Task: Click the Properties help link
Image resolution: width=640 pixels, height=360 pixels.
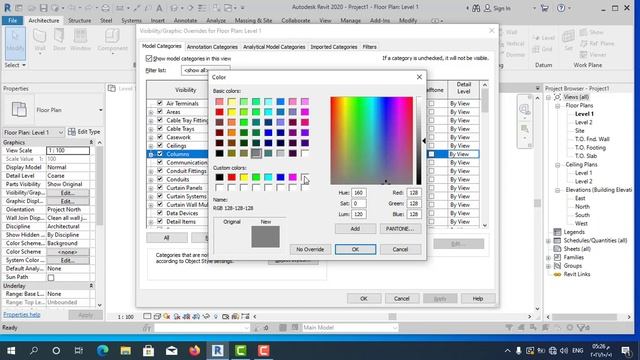Action: pos(22,315)
